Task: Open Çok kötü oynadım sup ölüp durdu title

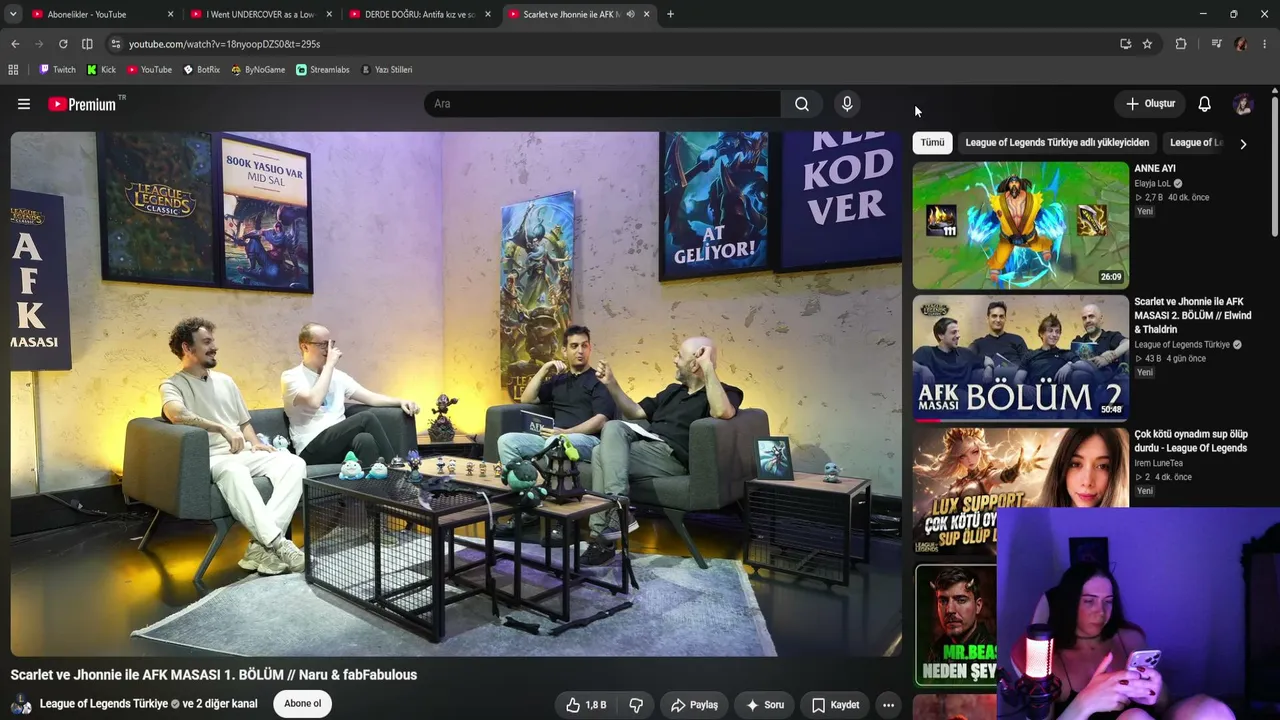Action: pos(1191,441)
